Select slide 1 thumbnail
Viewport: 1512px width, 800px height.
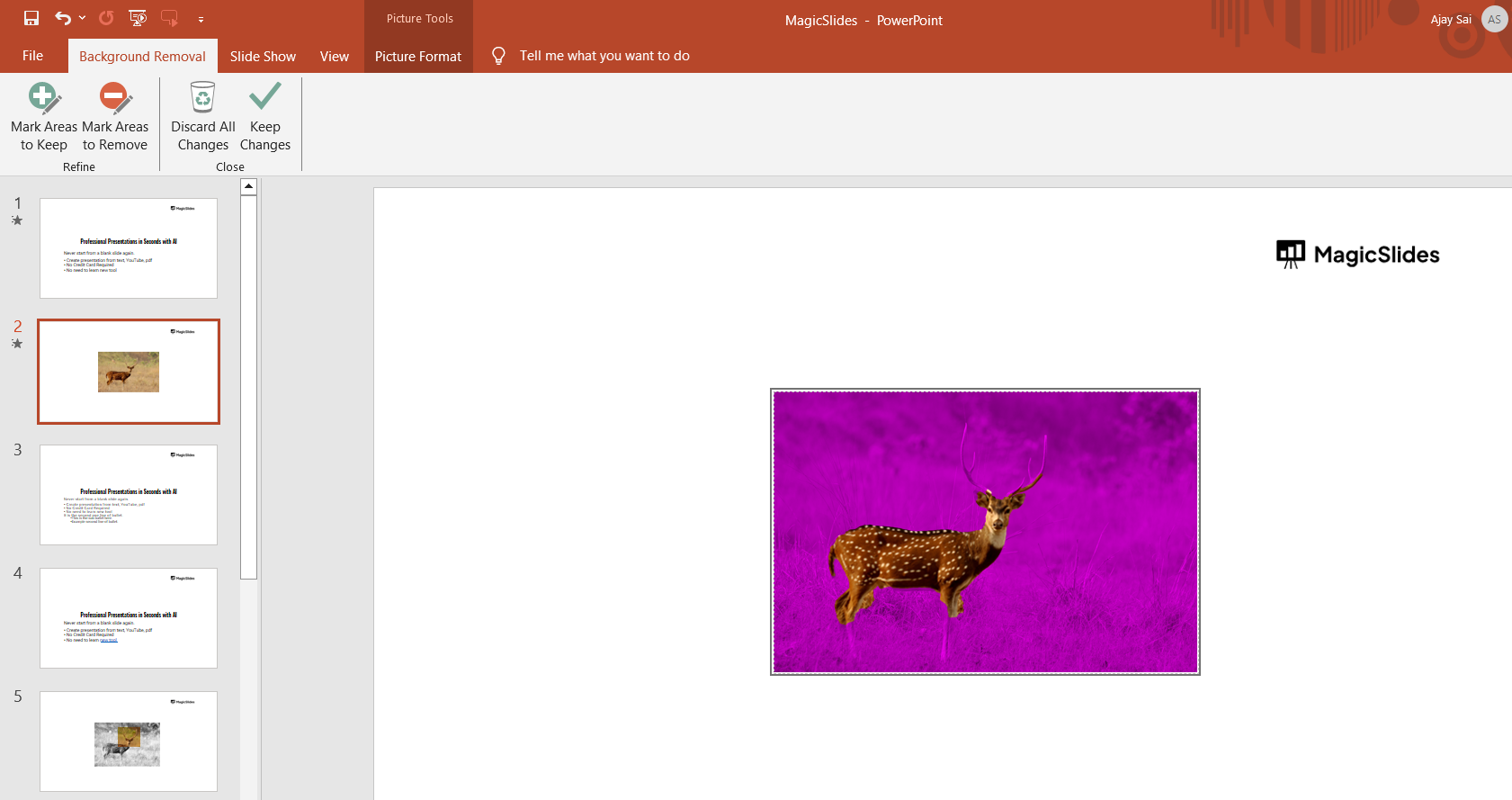coord(129,248)
